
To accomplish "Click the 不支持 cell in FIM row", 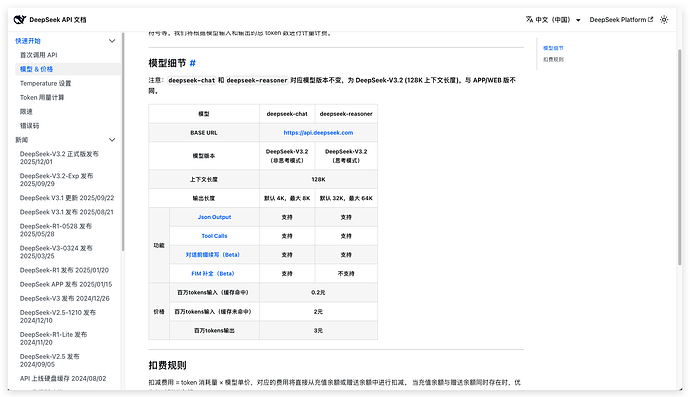I will (x=346, y=274).
